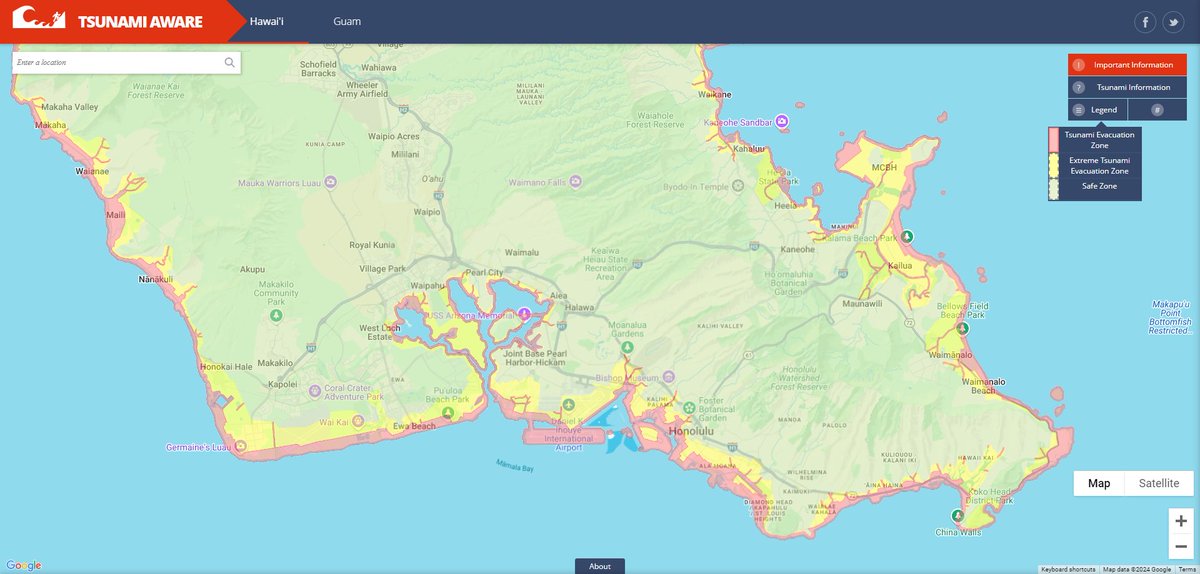Click the Bishop Museum marker icon

click(x=669, y=378)
